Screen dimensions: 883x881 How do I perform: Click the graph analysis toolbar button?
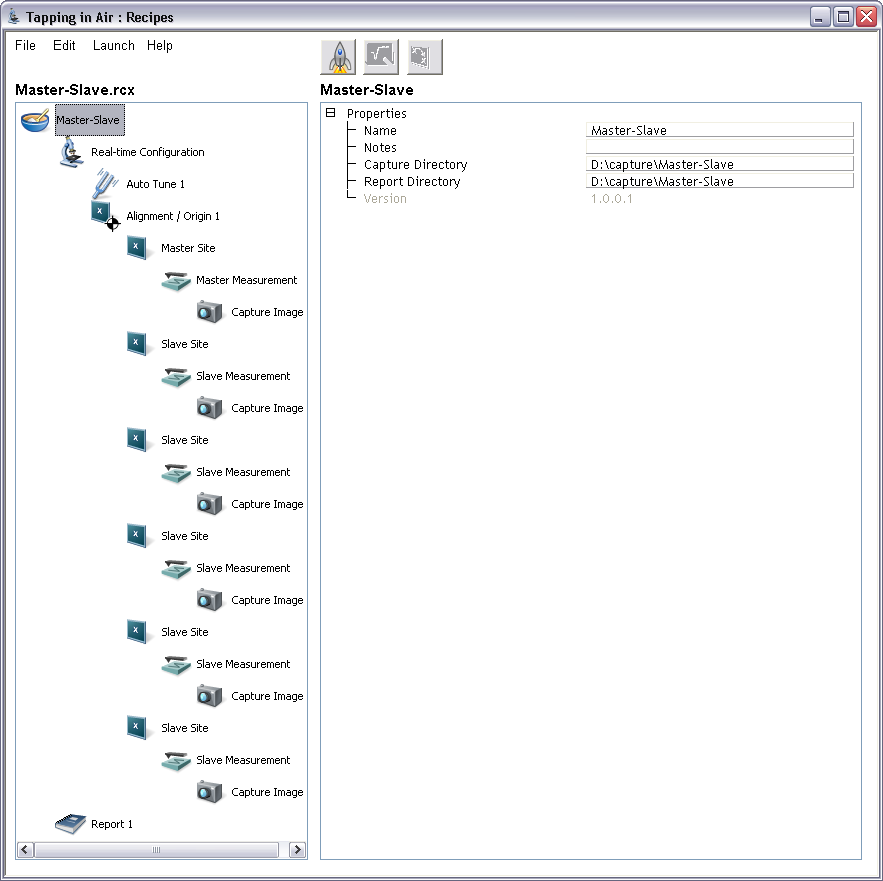click(x=381, y=57)
